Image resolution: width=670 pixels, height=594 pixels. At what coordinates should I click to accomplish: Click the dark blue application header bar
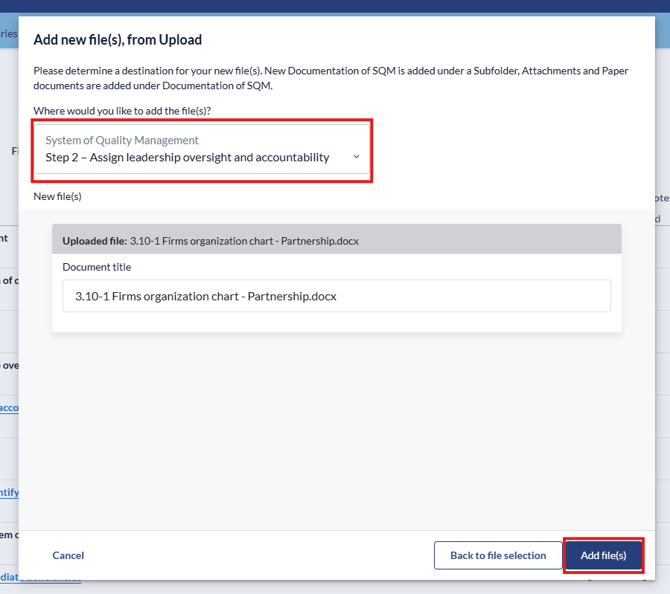point(335,6)
